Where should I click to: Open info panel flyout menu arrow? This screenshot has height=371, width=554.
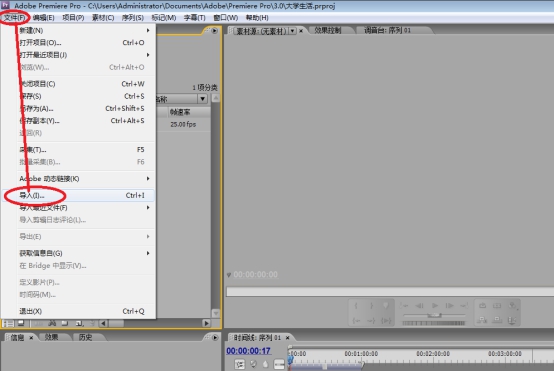point(214,337)
